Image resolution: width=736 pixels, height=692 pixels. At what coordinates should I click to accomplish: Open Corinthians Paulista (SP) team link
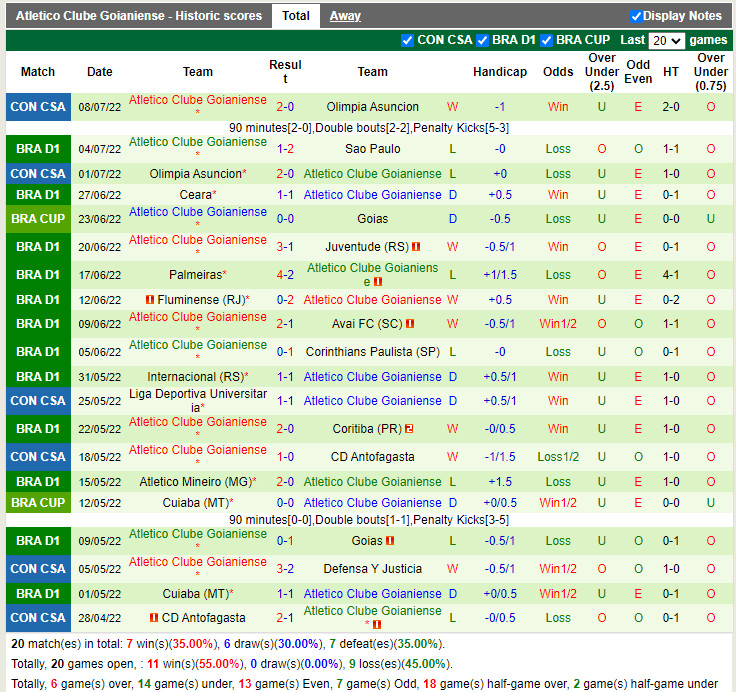tap(373, 352)
